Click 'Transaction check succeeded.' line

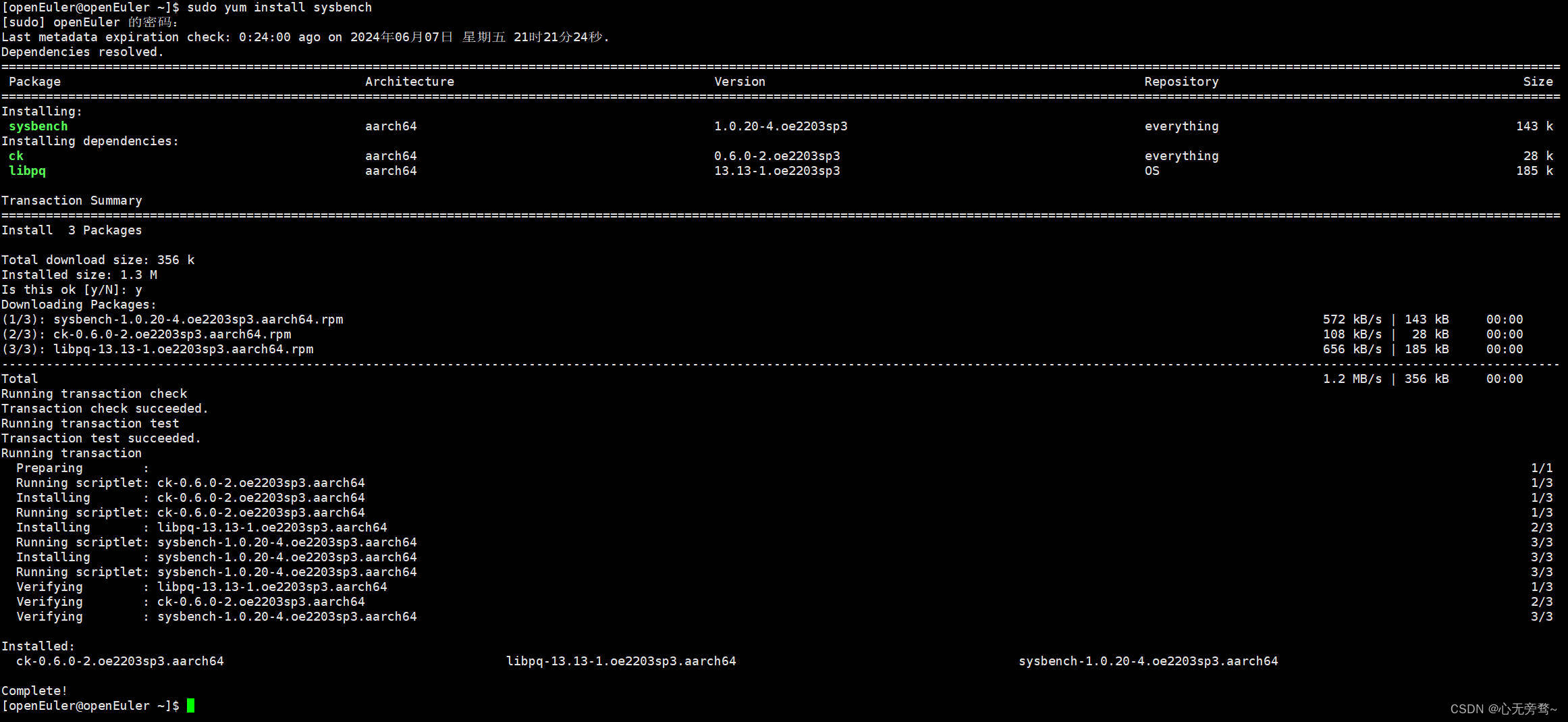click(105, 409)
